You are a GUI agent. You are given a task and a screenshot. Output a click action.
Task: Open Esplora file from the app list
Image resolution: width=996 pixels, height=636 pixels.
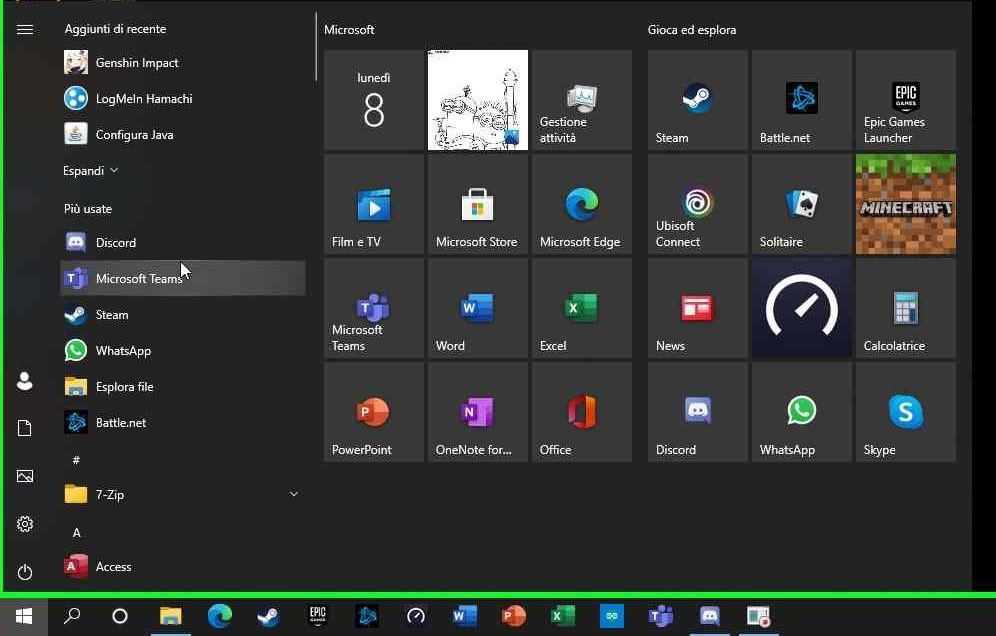tap(183, 386)
